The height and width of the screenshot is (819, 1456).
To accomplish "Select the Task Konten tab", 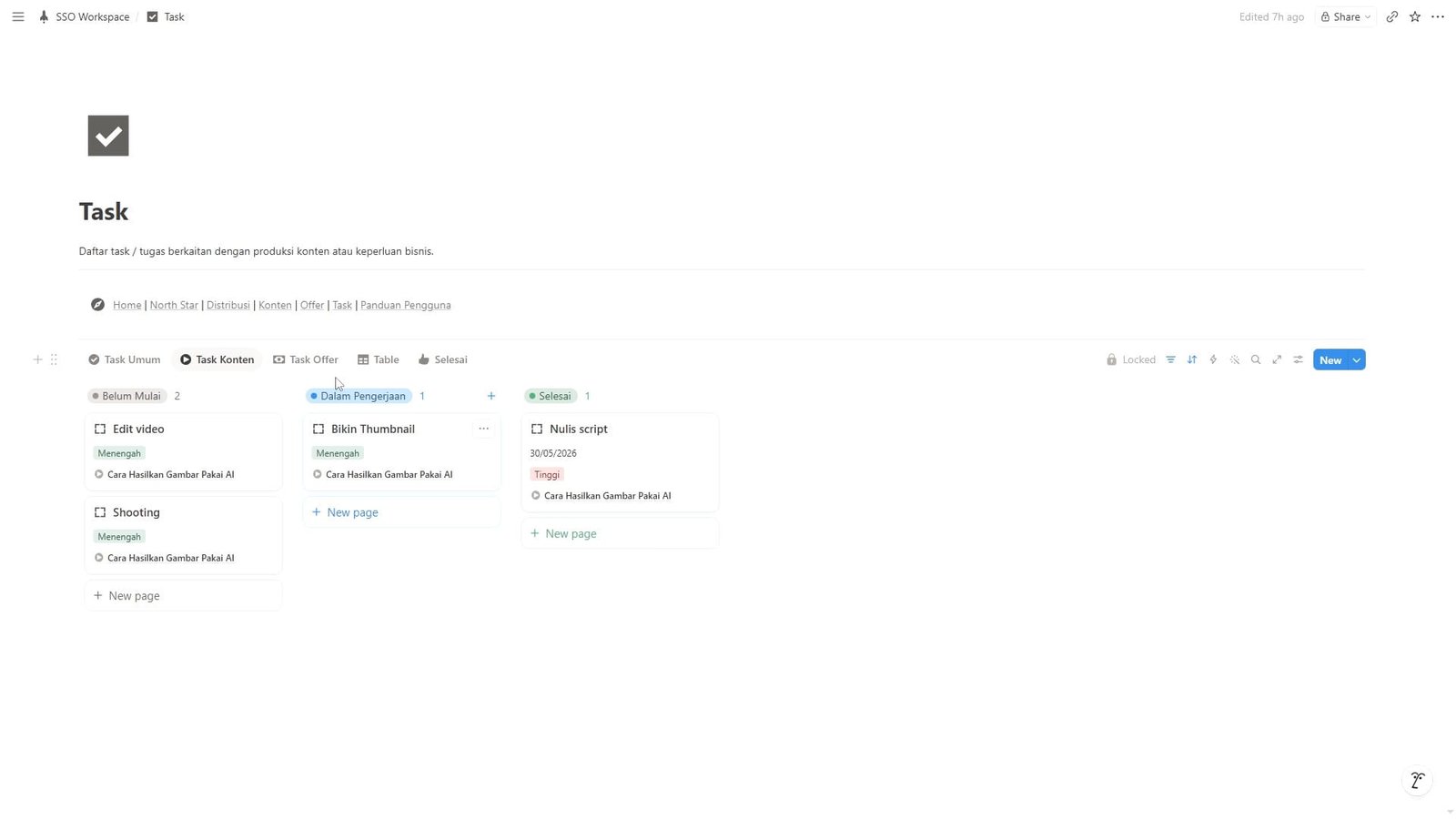I will (217, 359).
